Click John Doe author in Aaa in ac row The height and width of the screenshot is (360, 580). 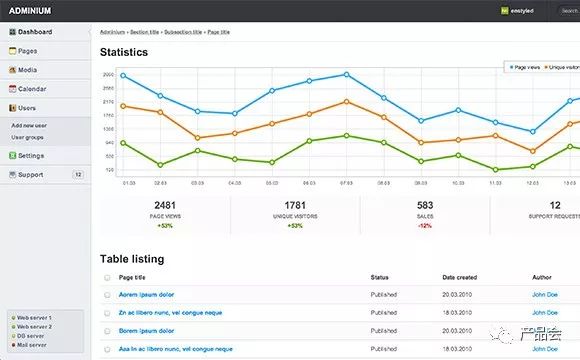pos(545,349)
